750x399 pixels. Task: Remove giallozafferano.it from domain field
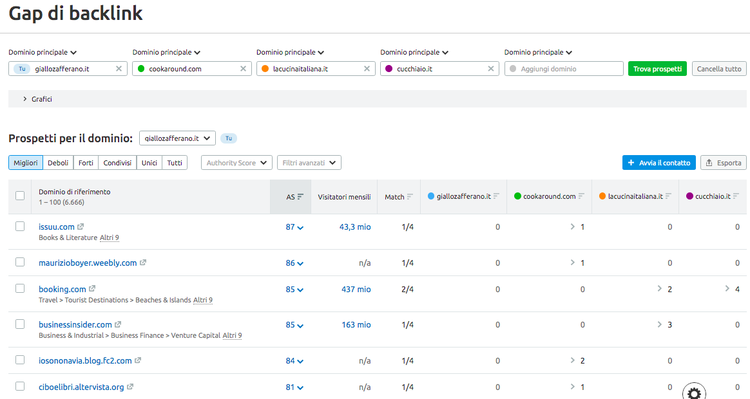pyautogui.click(x=119, y=69)
